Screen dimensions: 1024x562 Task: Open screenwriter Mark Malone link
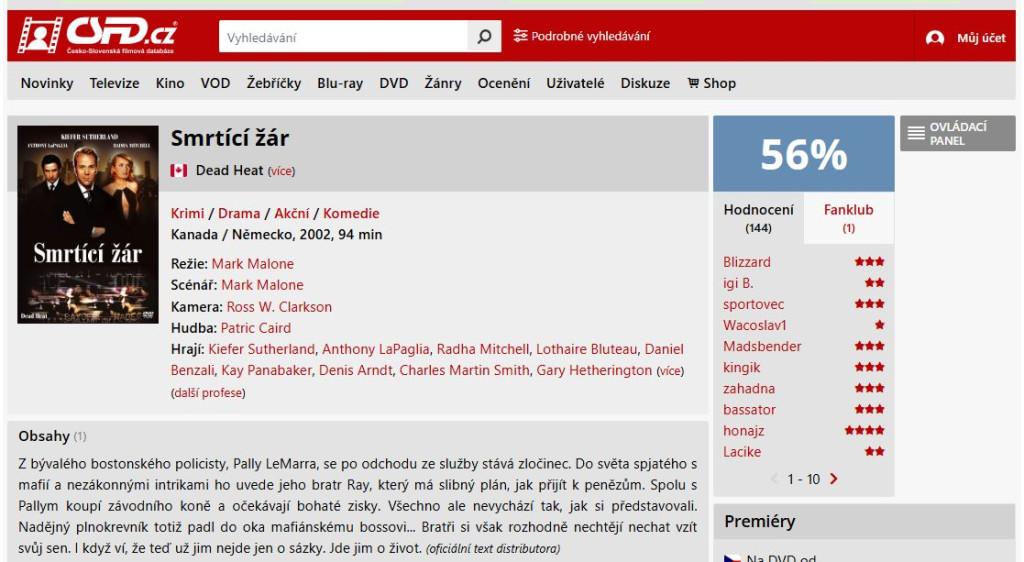coord(263,285)
